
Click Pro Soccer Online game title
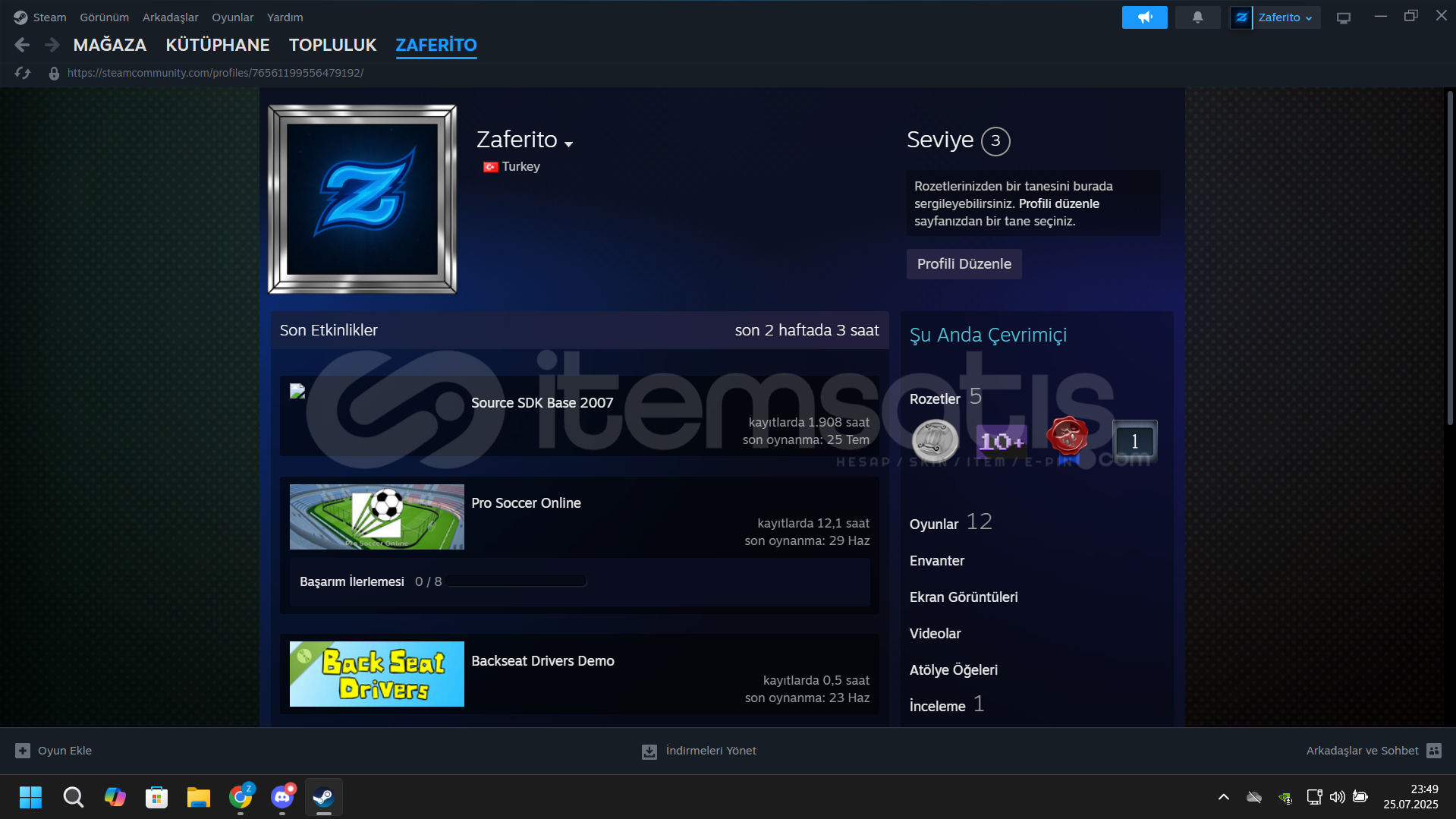click(x=526, y=503)
